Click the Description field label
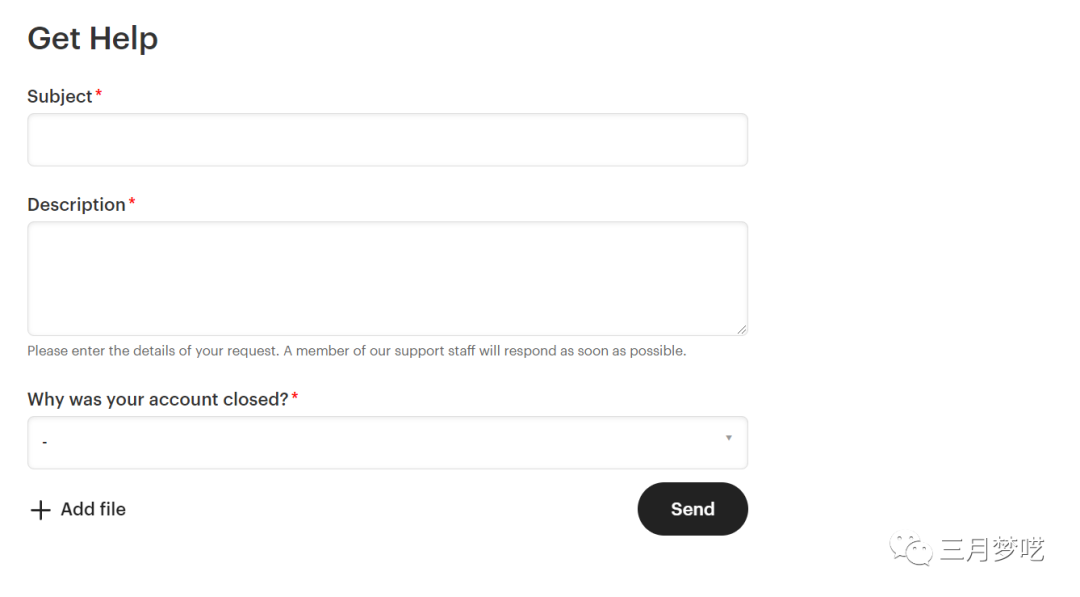Viewport: 1080px width, 597px height. click(76, 204)
